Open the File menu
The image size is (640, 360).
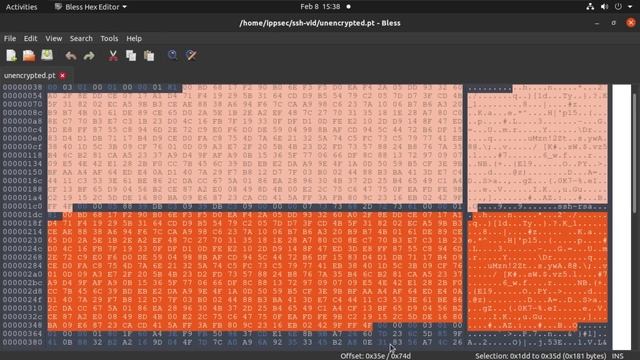tap(10, 38)
